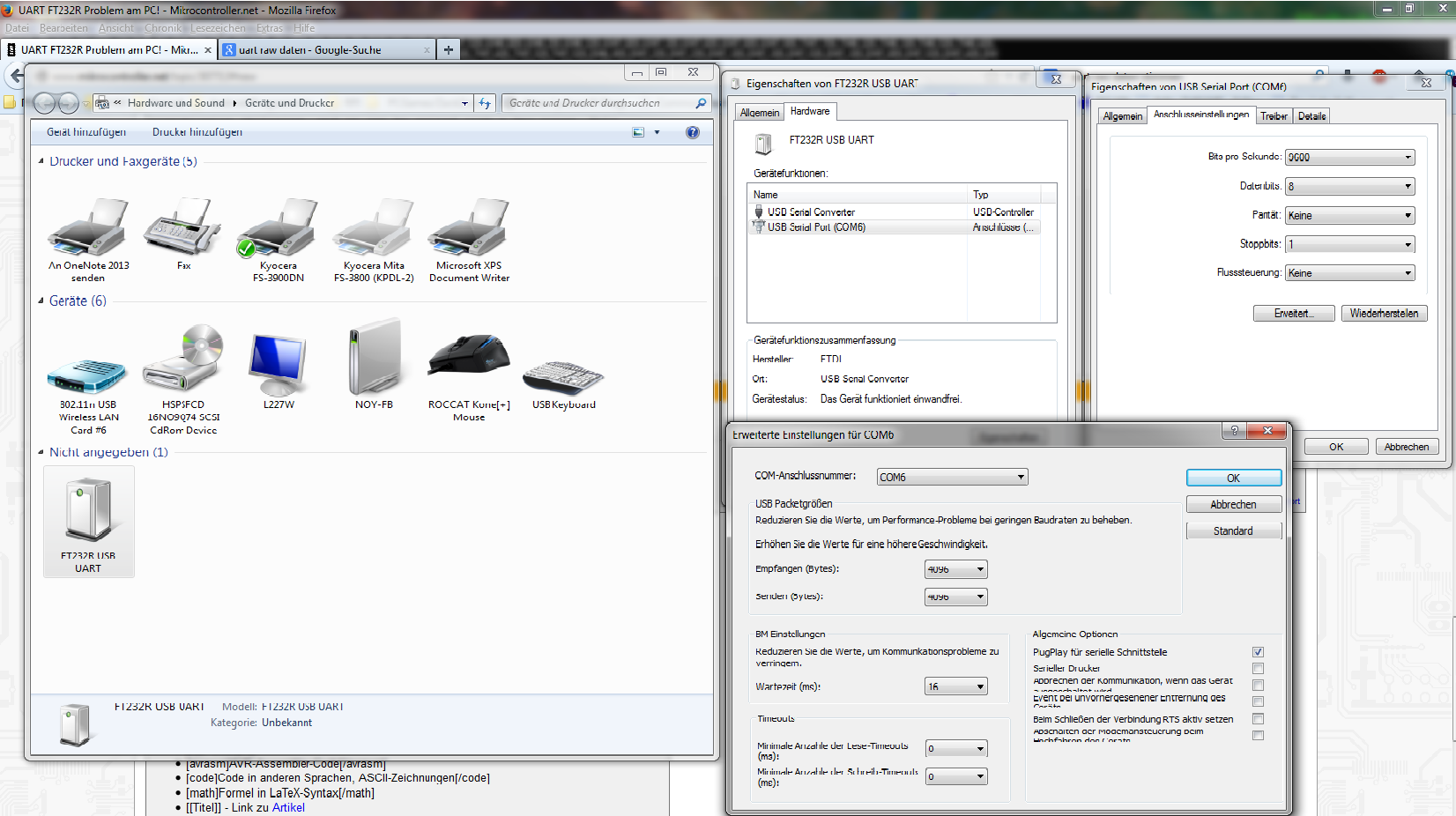Open the help icon in Geräte und Drucker
1456x816 pixels.
693,132
